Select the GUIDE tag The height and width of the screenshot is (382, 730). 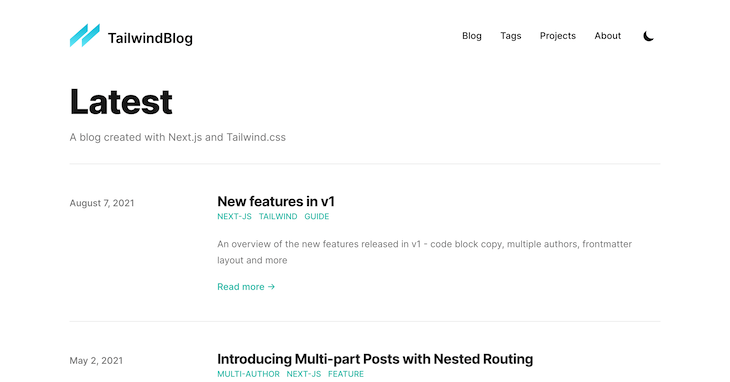tap(317, 216)
